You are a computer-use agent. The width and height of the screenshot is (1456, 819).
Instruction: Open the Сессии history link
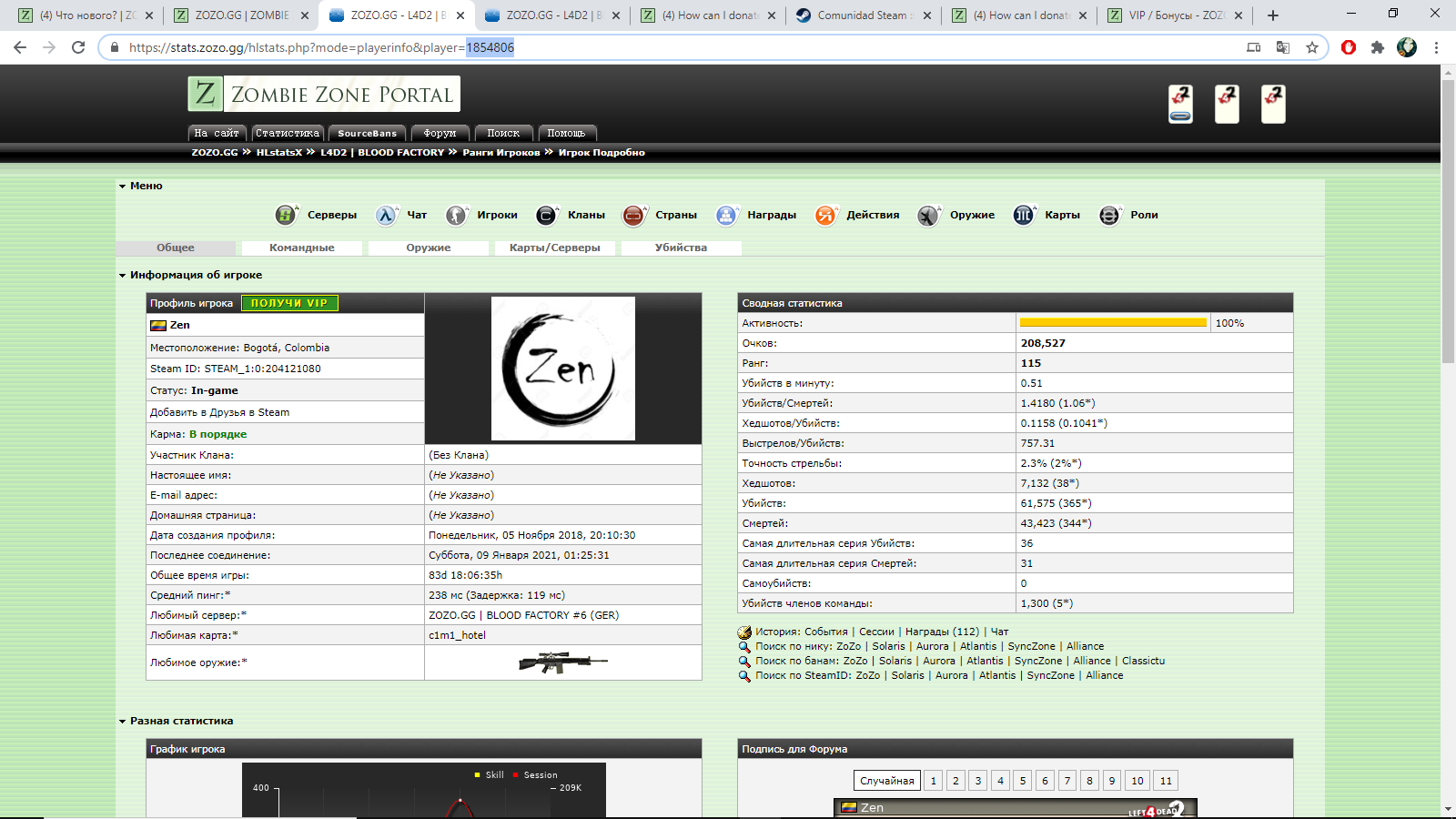pos(877,632)
